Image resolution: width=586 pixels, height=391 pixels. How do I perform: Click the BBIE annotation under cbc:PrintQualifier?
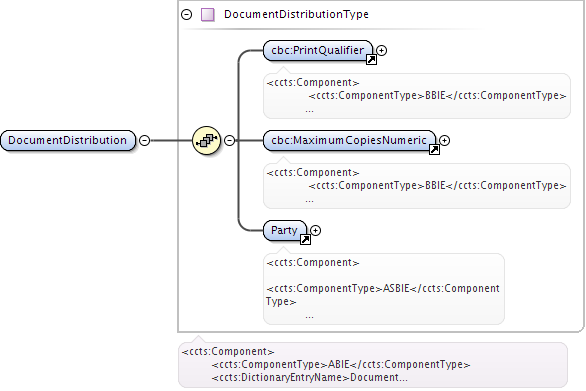(x=417, y=96)
